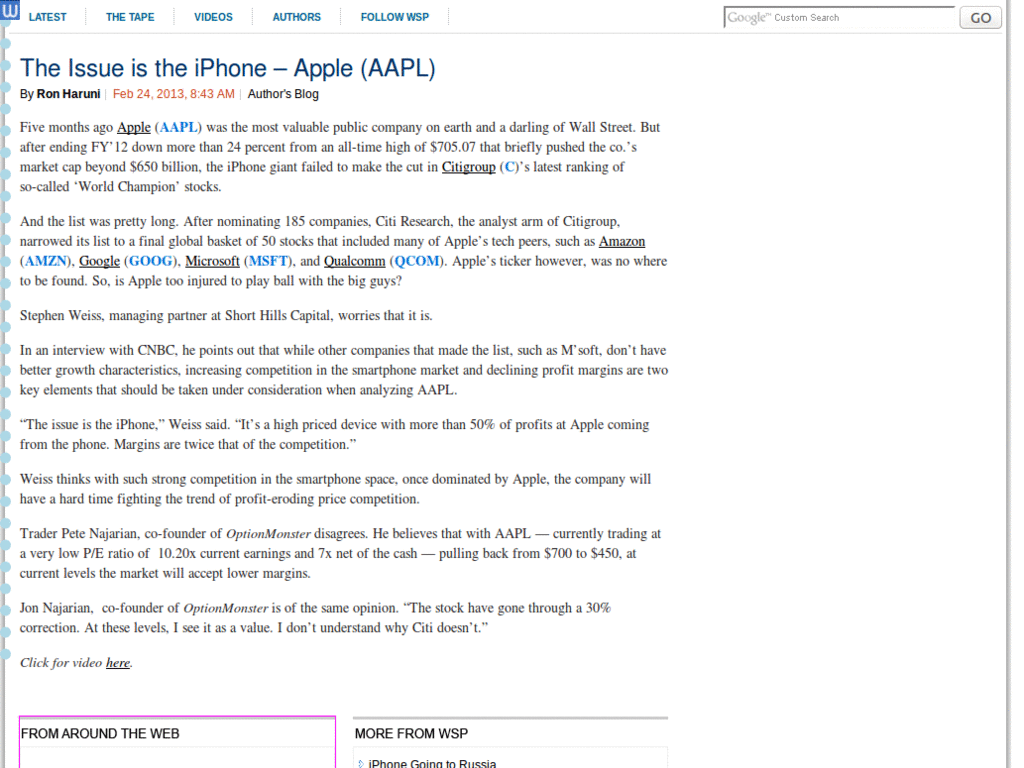1024x768 pixels.
Task: Follow the Citigroup link
Action: [x=468, y=167]
